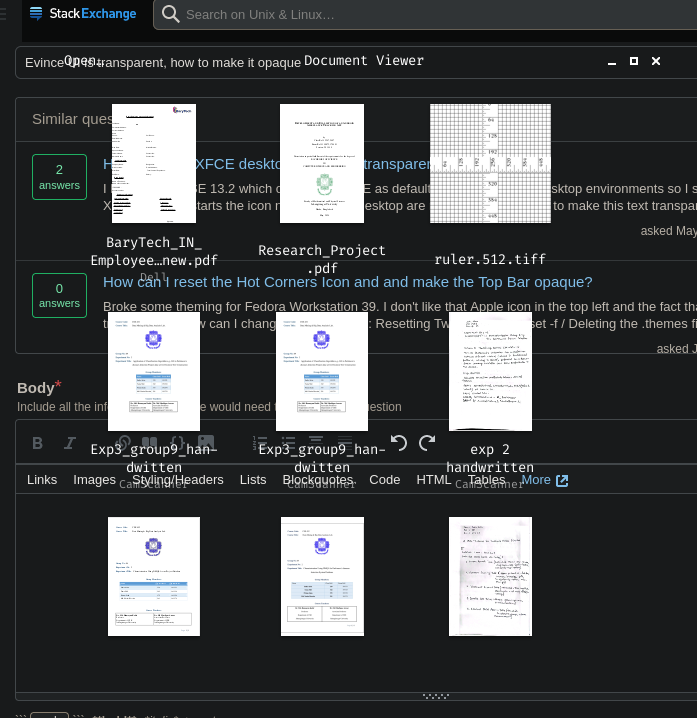The image size is (697, 718).
Task: Insert horizontal rule from editor toolbar
Action: coord(344,443)
